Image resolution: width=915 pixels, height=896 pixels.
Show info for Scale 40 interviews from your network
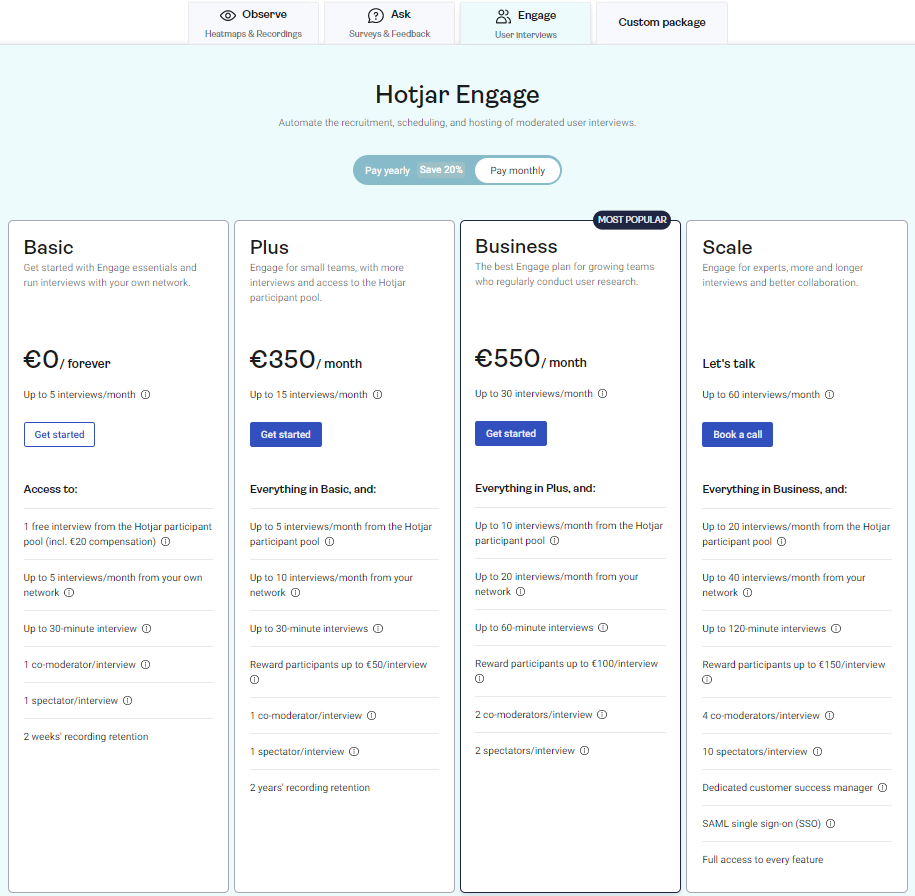tap(748, 592)
